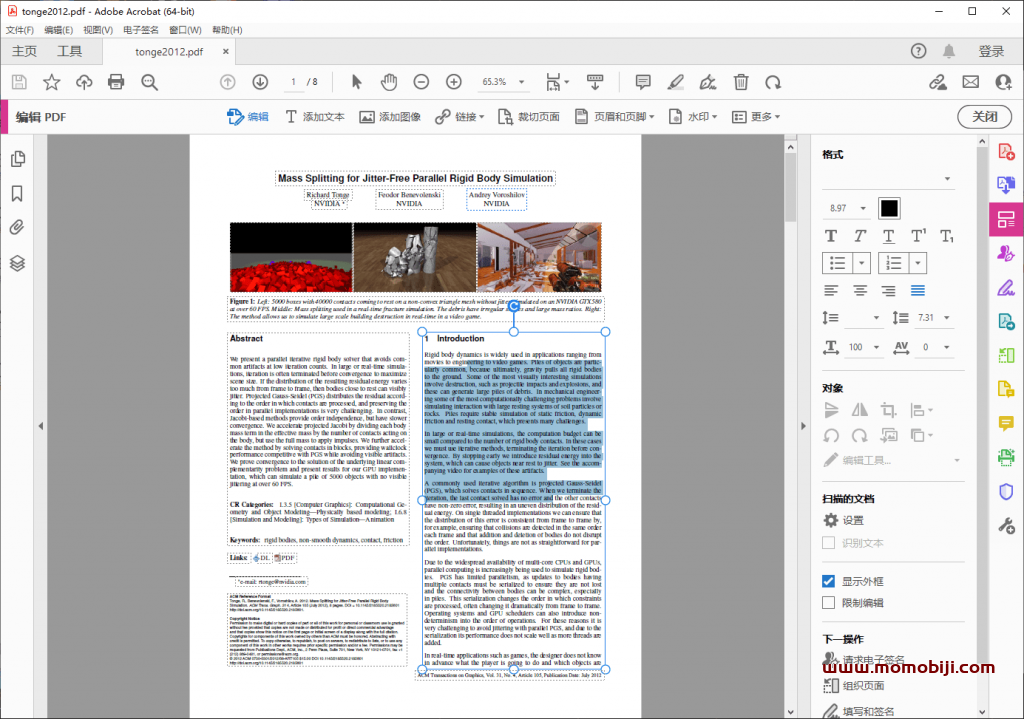This screenshot has height=719, width=1024.
Task: Uncheck the 显示外框 checkbox
Action: [828, 581]
